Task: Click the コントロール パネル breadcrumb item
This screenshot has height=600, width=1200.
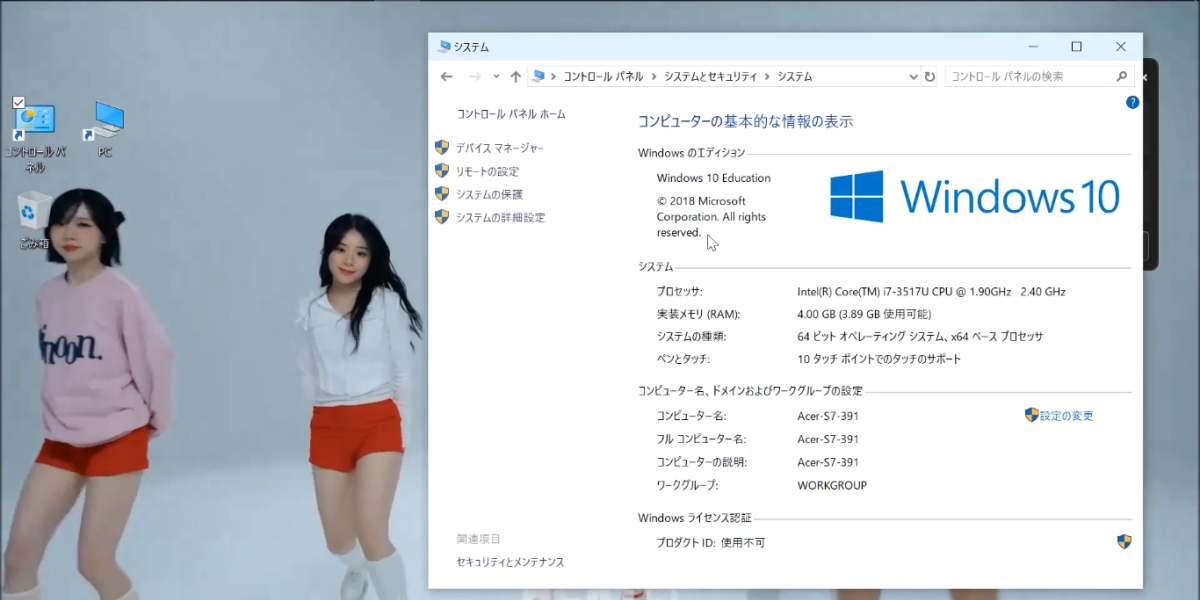Action: tap(603, 77)
